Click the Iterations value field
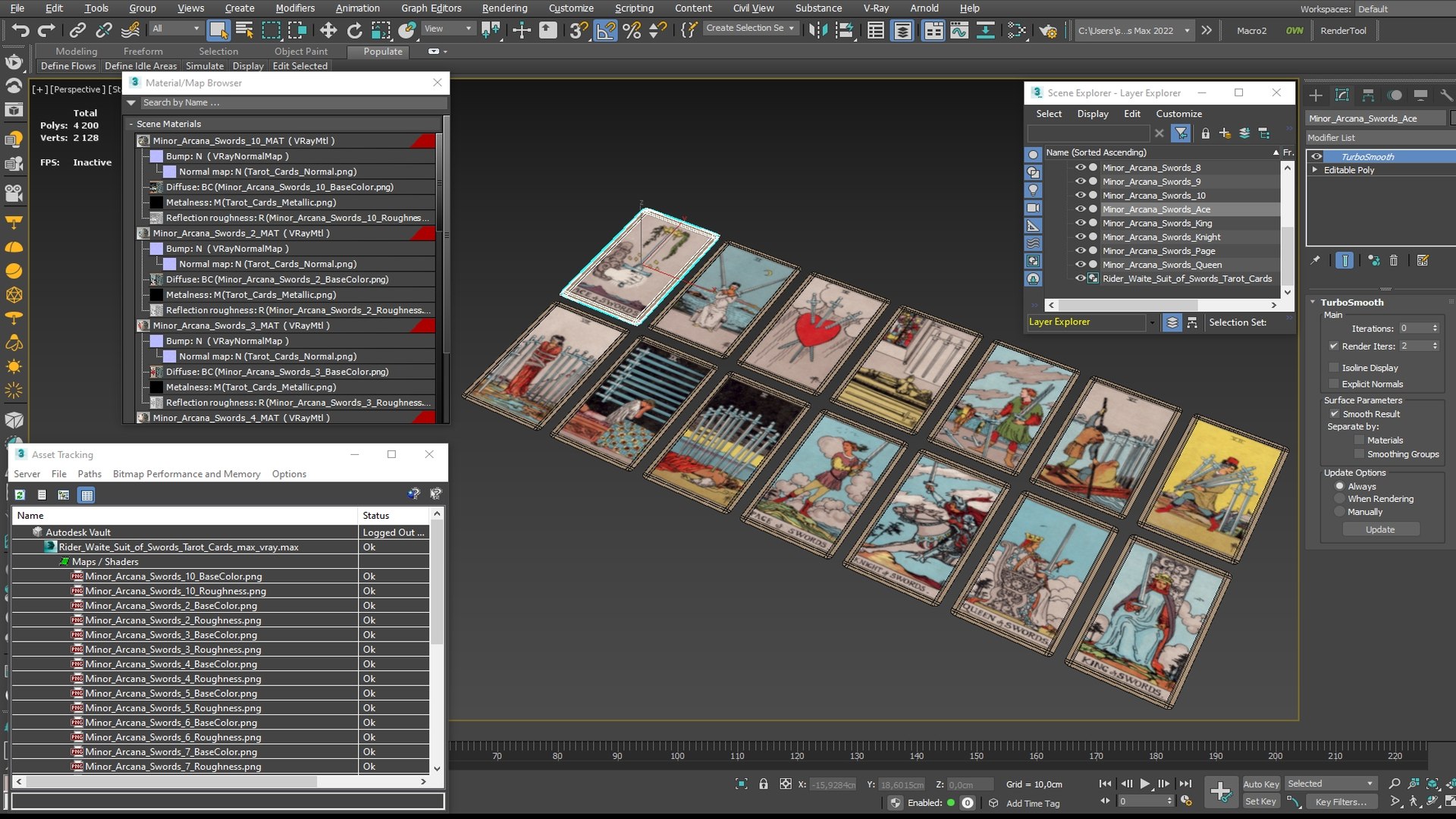 pyautogui.click(x=1415, y=328)
